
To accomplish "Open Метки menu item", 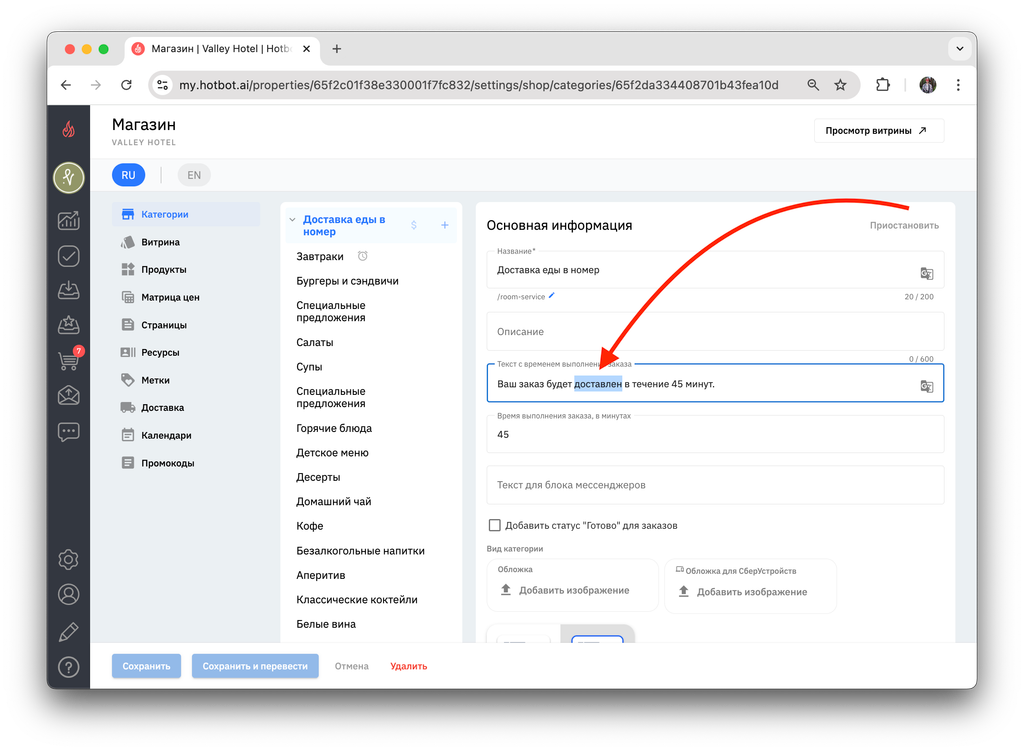I will click(x=186, y=380).
